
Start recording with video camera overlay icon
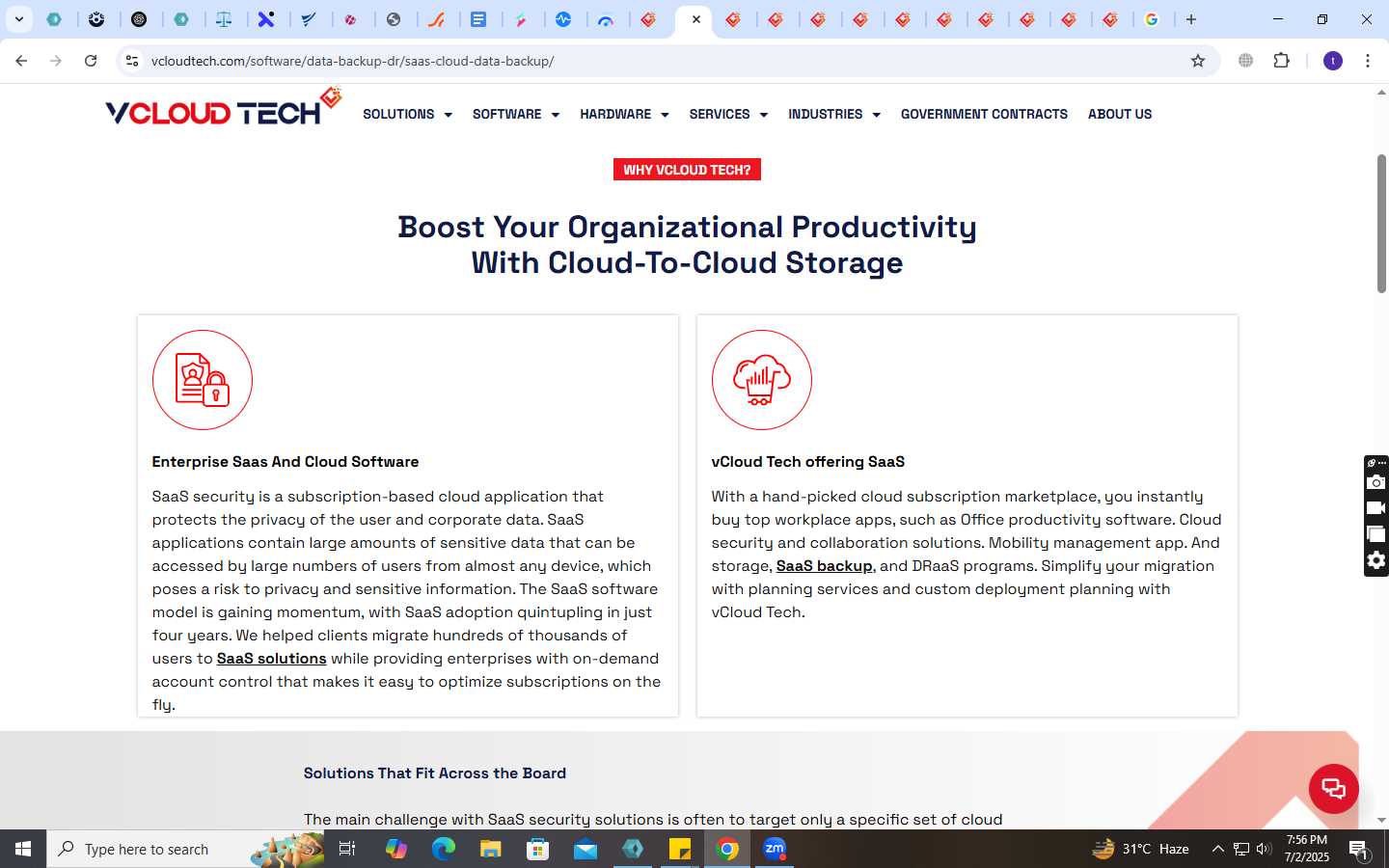[1376, 508]
